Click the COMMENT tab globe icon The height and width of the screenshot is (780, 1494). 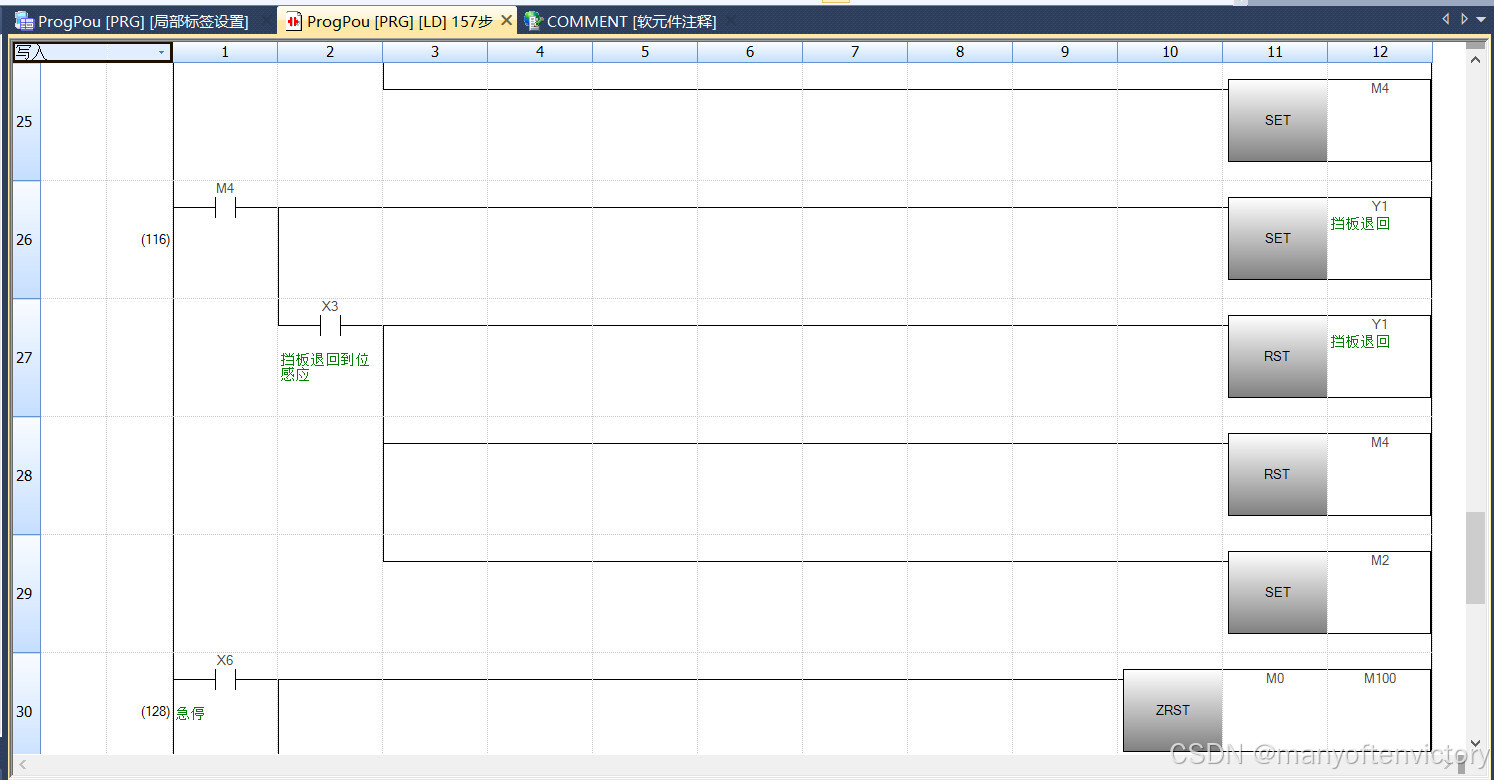[533, 21]
